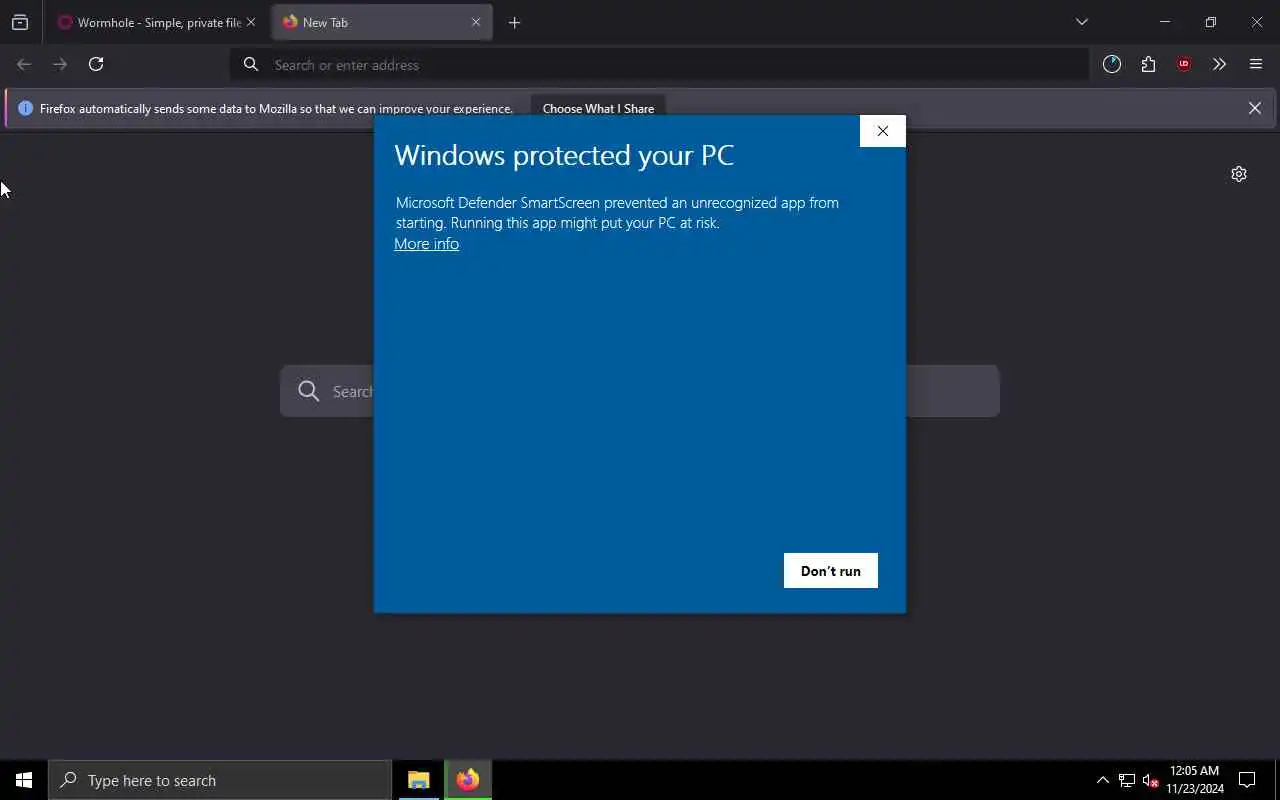The image size is (1280, 800).
Task: Dismiss the Mozilla data notification bar
Action: click(x=1254, y=108)
